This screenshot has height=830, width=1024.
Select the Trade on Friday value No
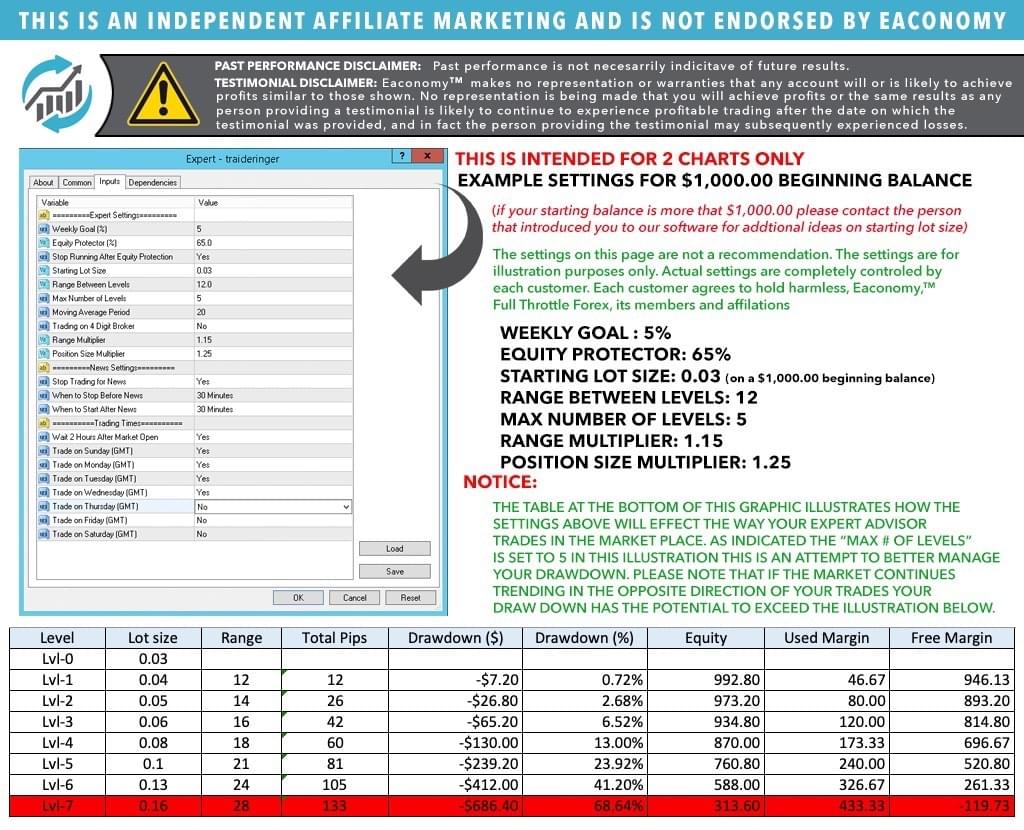(x=273, y=520)
